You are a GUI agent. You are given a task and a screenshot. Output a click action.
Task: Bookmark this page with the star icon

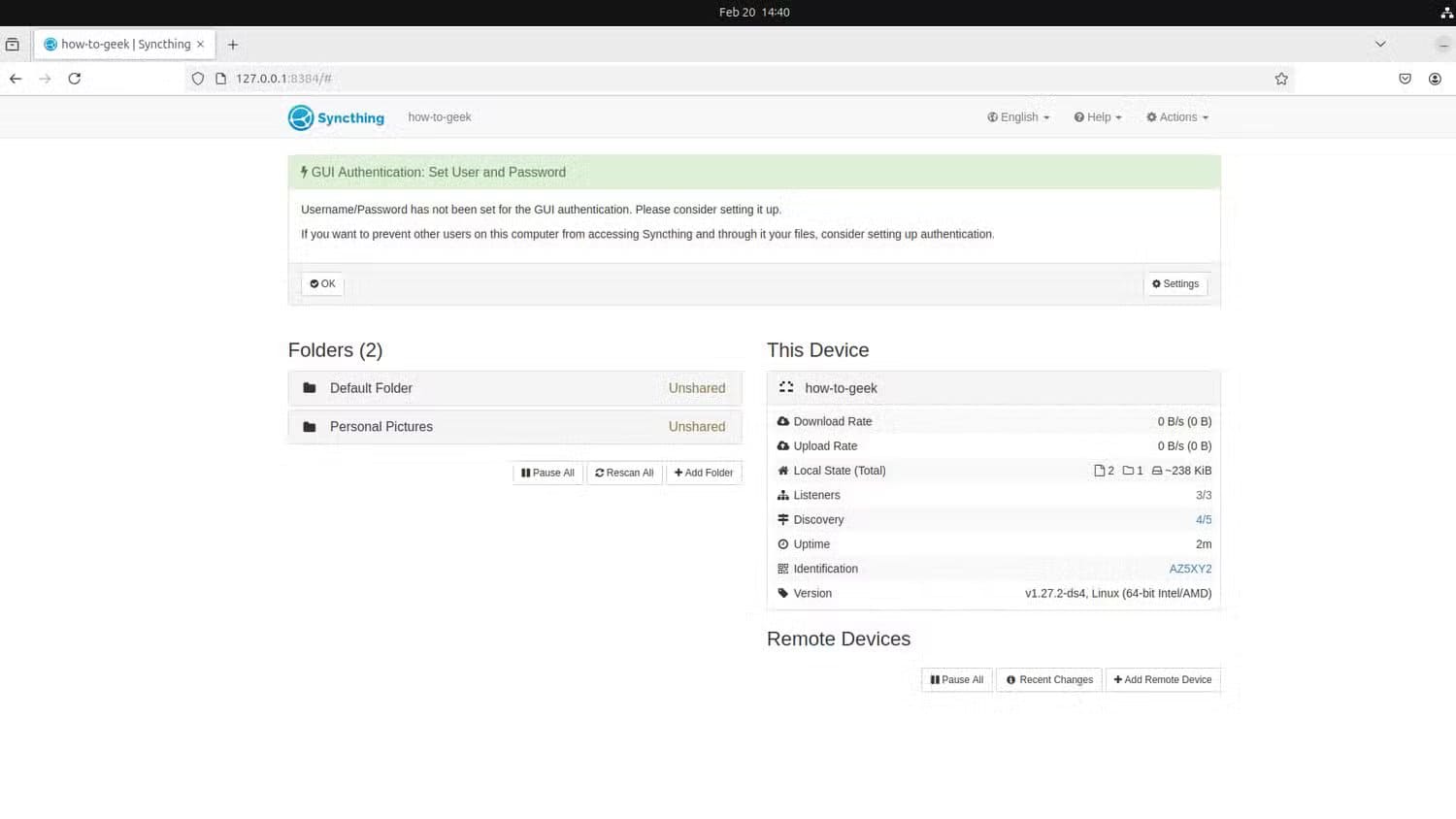(1281, 79)
